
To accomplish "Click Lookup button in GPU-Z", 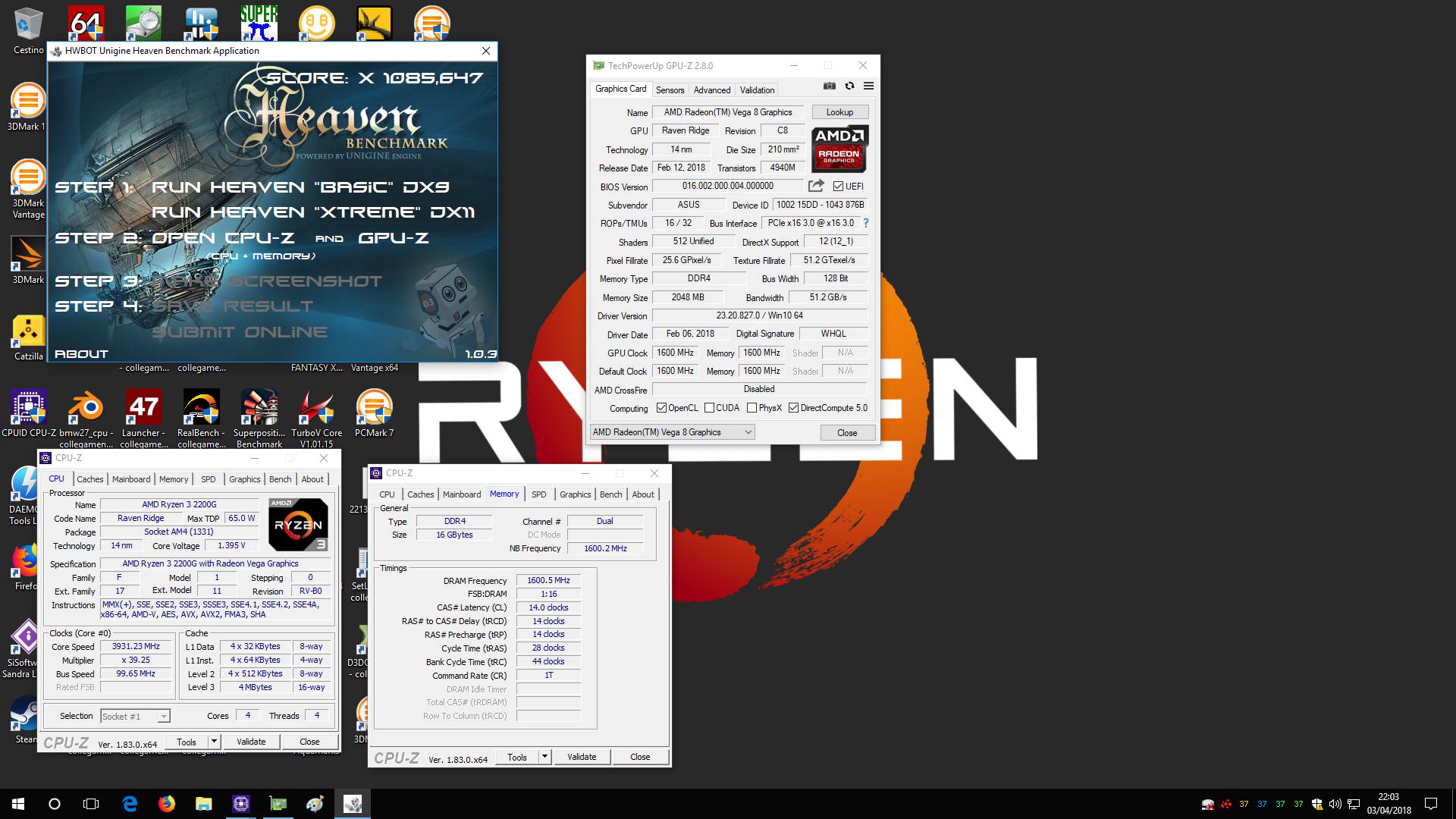I will [x=839, y=112].
